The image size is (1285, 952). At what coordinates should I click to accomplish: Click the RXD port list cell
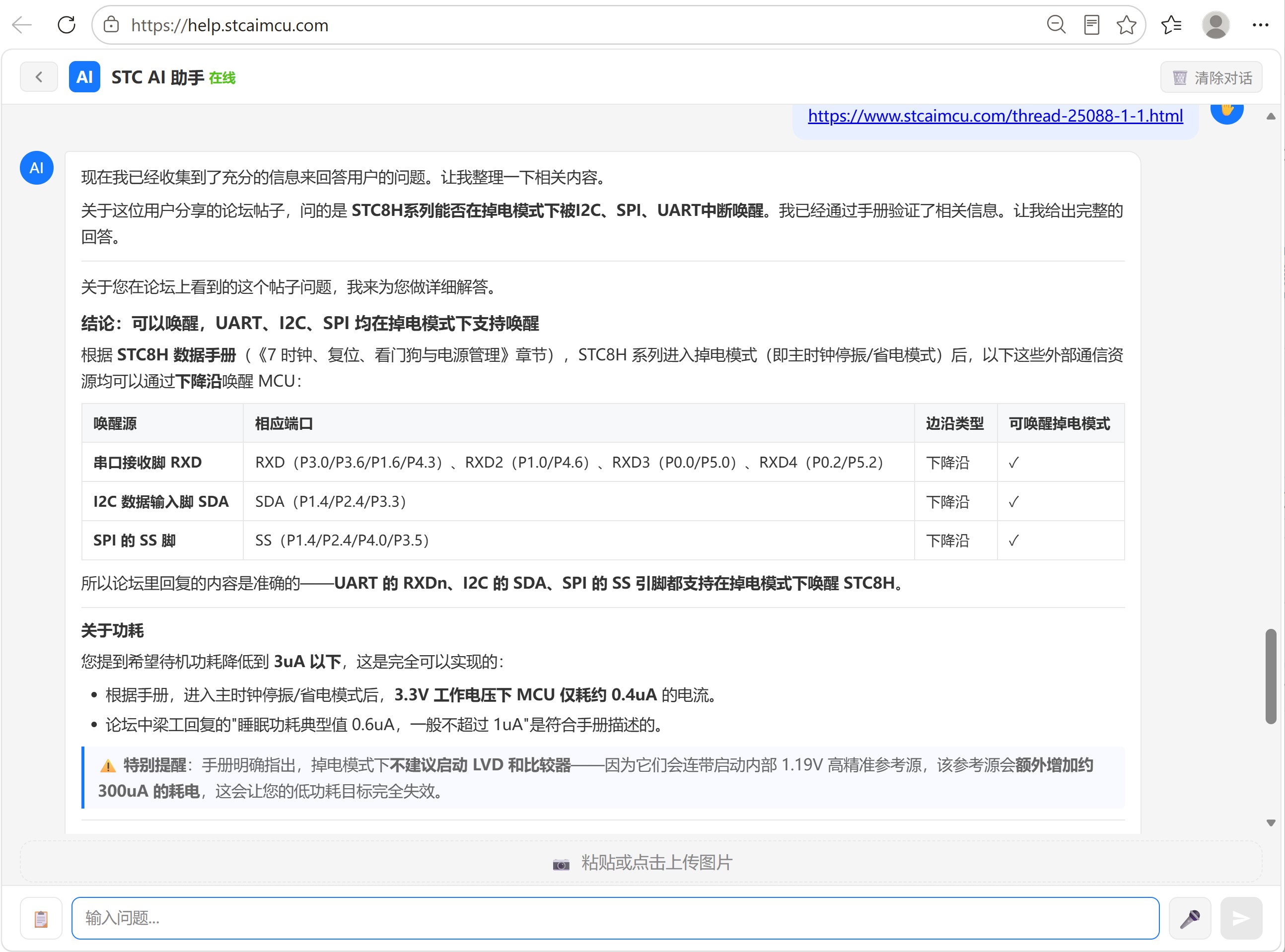coord(579,462)
